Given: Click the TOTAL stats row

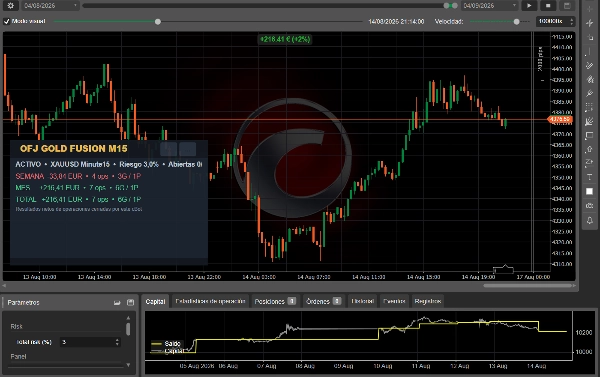Looking at the screenshot, I should (x=78, y=199).
